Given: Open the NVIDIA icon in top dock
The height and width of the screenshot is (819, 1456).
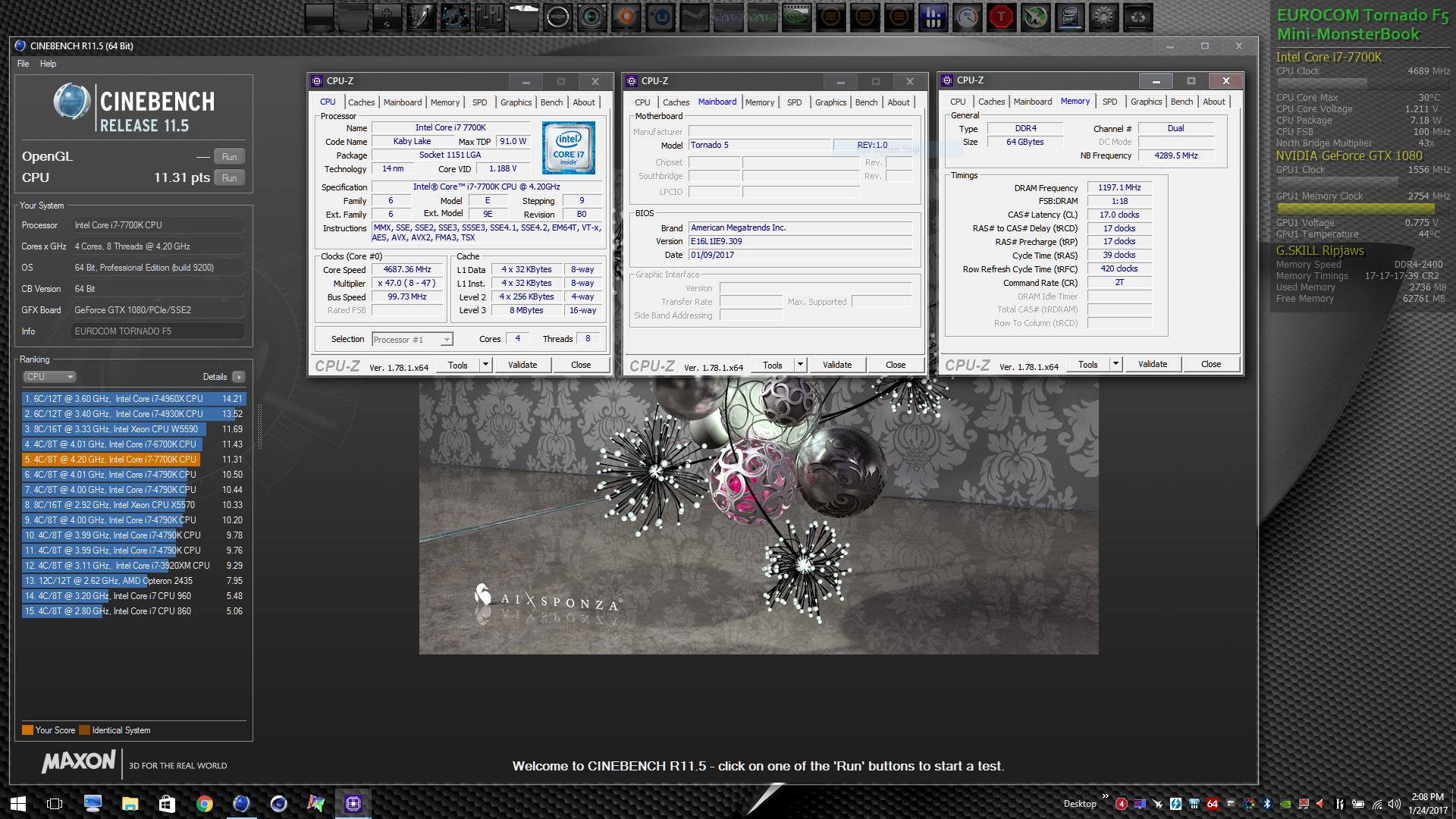Looking at the screenshot, I should click(x=797, y=17).
